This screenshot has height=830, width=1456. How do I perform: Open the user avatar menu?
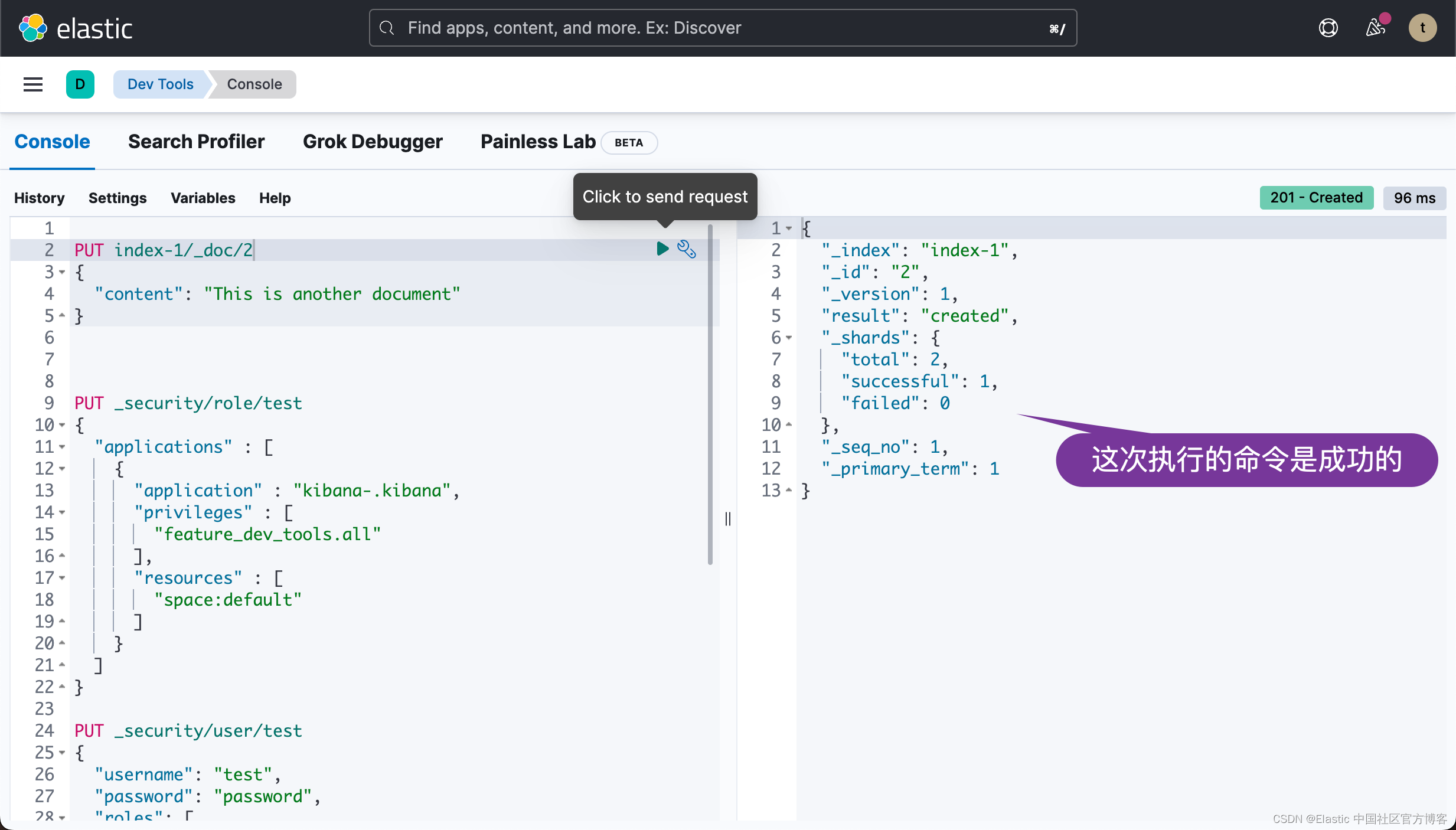1422,28
